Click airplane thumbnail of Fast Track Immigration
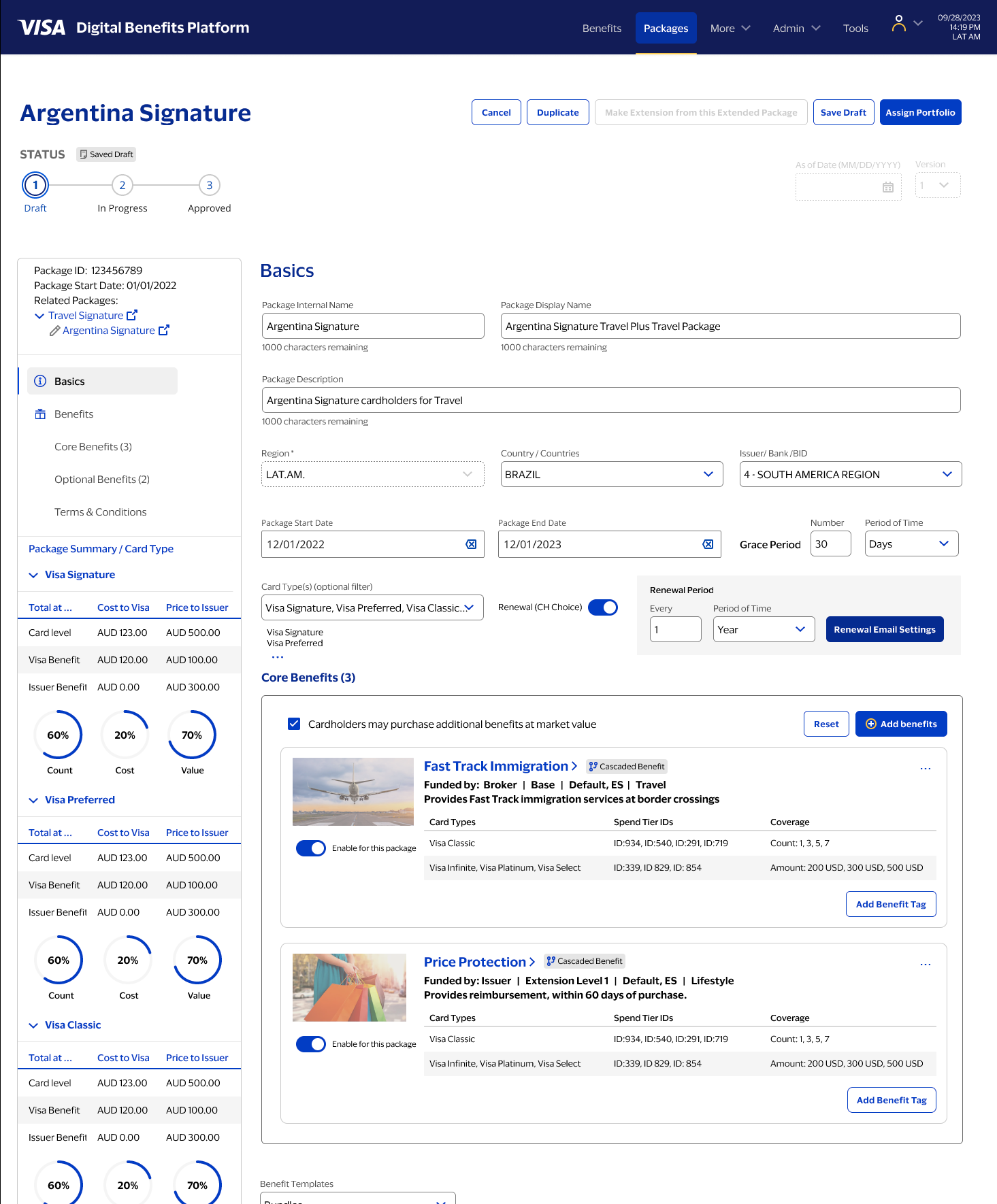The image size is (997, 1204). tap(353, 792)
